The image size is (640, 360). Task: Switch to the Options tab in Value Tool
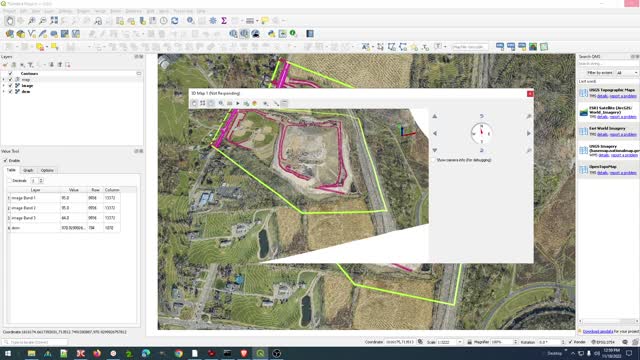click(47, 170)
